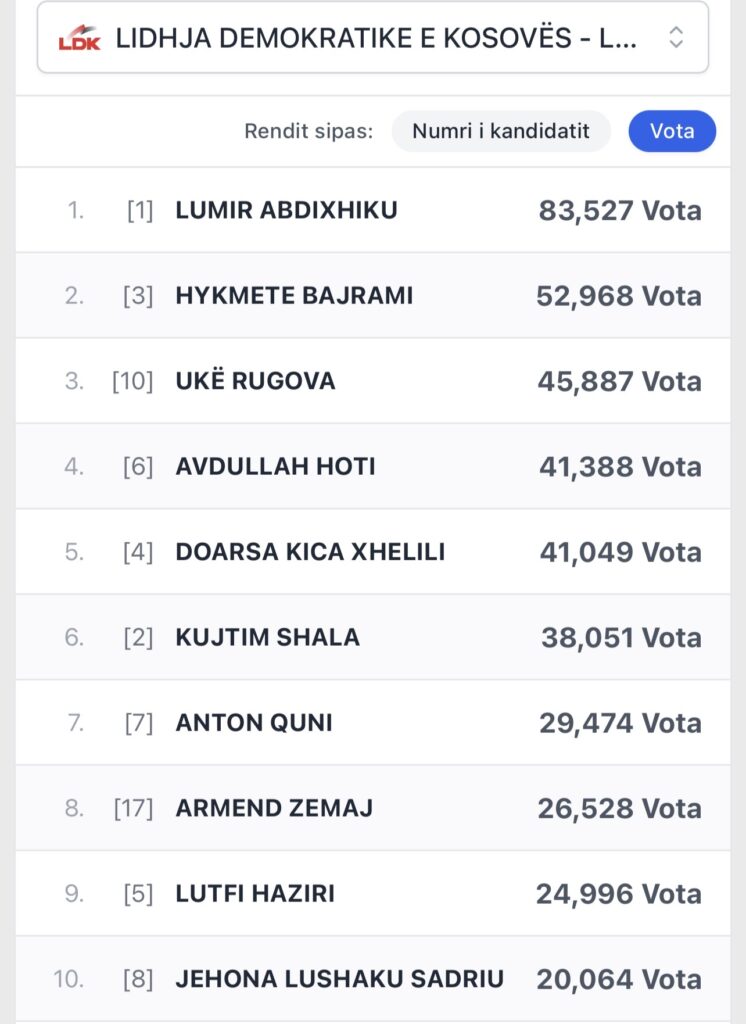Sort by Numri i kandidatit
This screenshot has width=746, height=1024.
(x=500, y=131)
